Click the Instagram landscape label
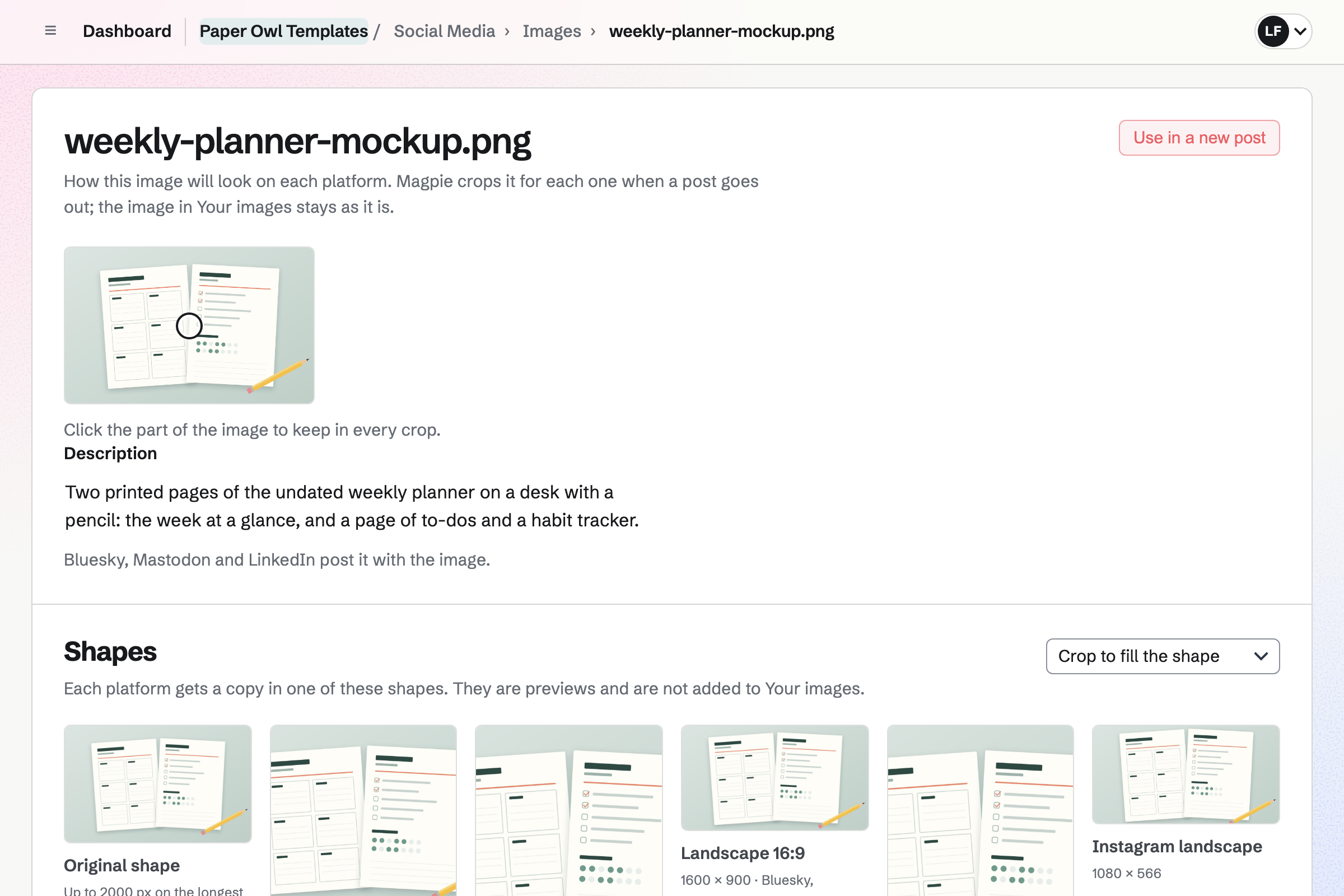The image size is (1344, 896). click(1177, 846)
